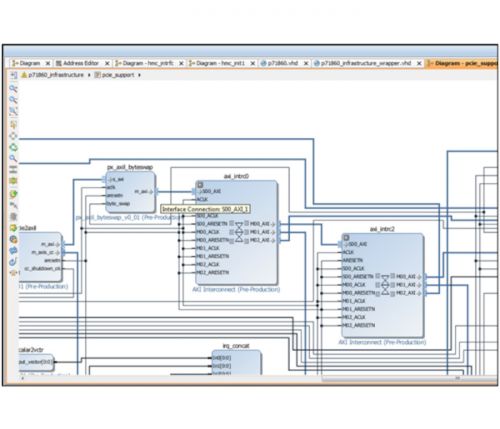Open the breadcrumb arrow after p71860_infrastructure
The width and height of the screenshot is (500, 429).
pyautogui.click(x=89, y=75)
